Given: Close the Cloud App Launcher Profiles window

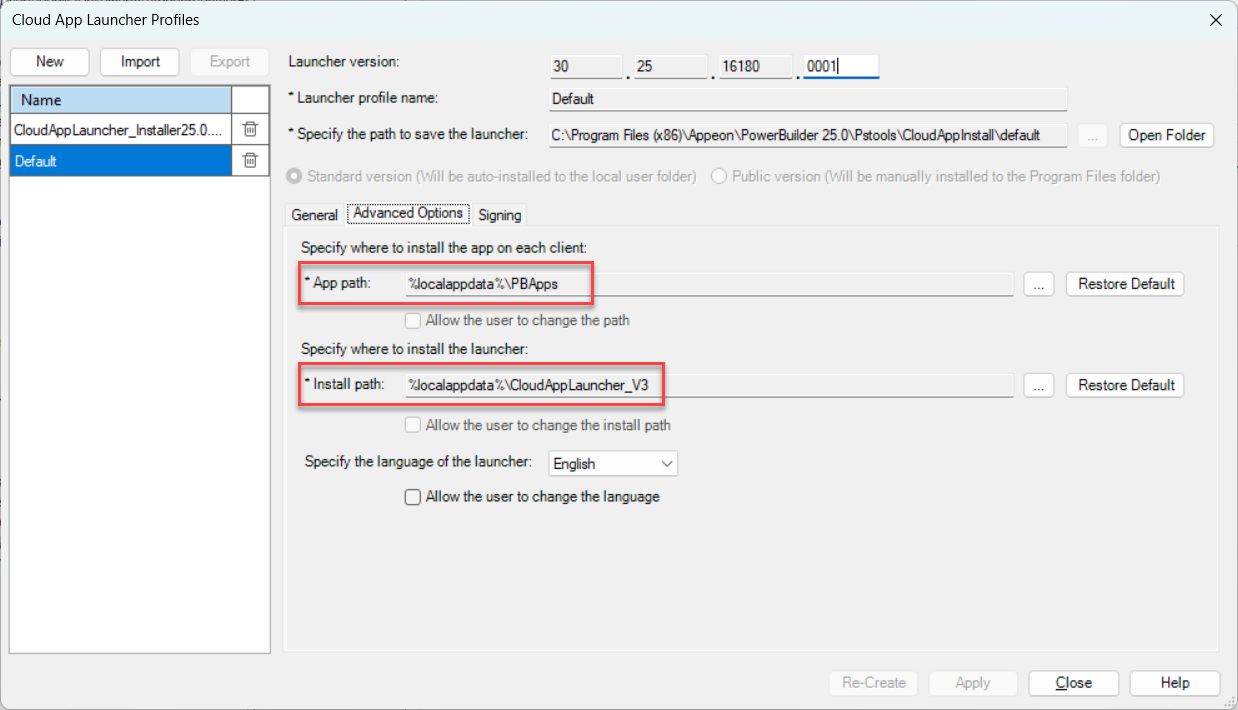Looking at the screenshot, I should (1215, 20).
